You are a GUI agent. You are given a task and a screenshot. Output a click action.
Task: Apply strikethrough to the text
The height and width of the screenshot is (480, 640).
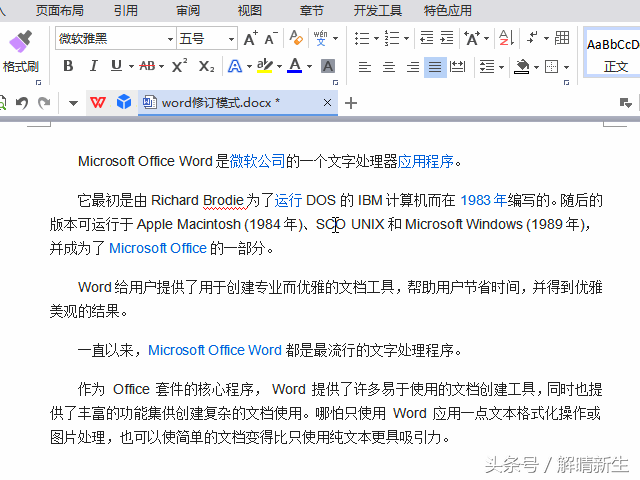tap(147, 66)
